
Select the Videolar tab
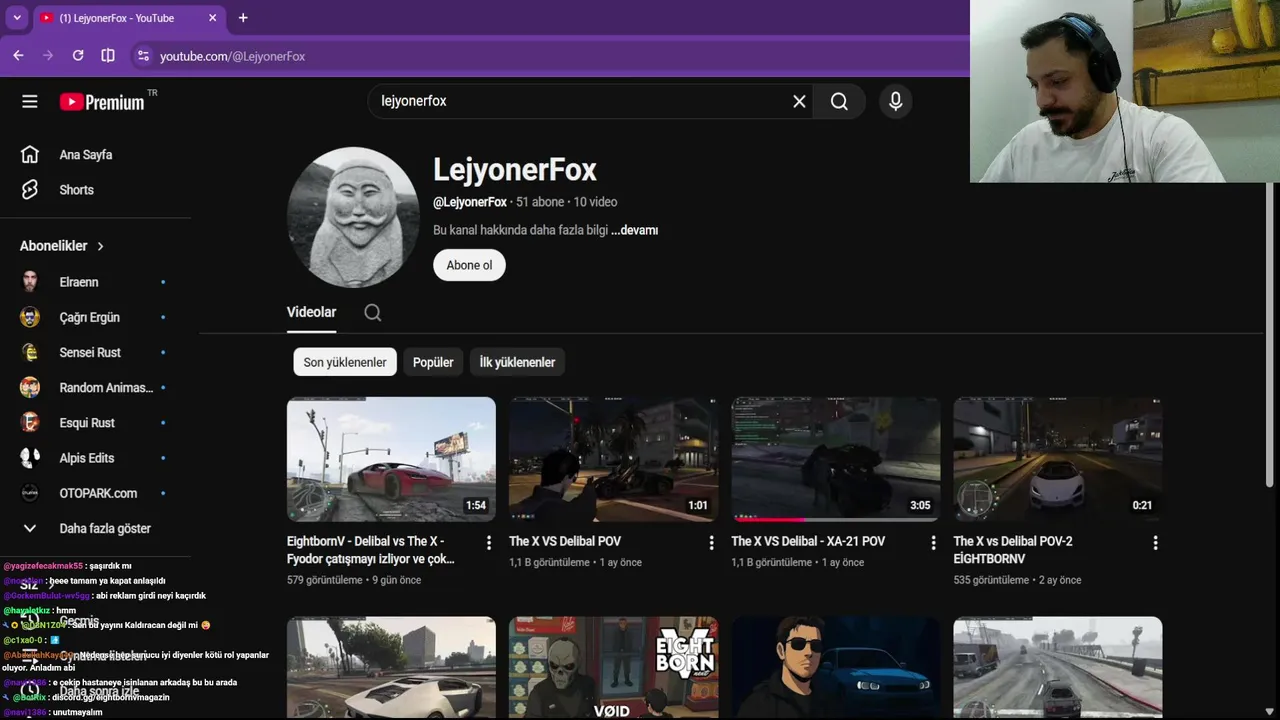(x=311, y=312)
